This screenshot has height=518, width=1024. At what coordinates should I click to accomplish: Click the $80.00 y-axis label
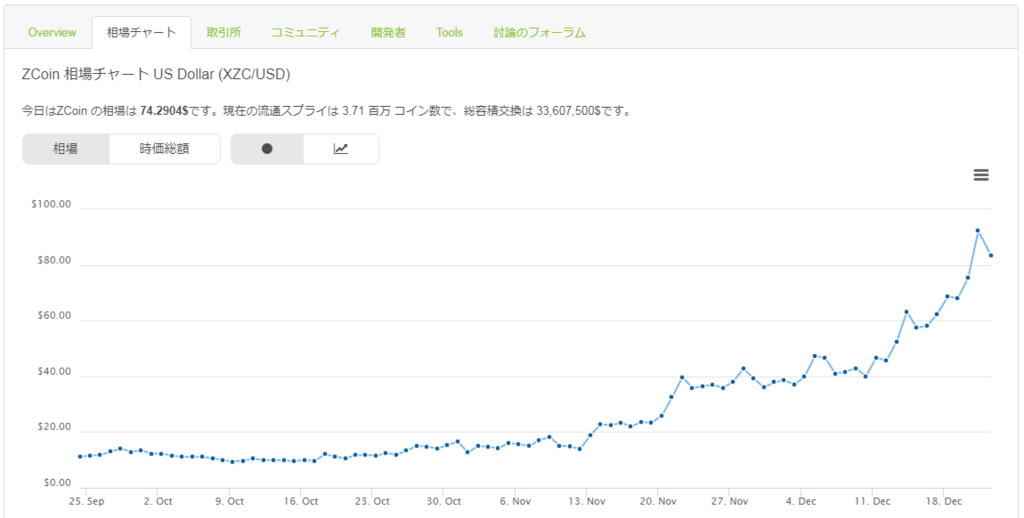(x=53, y=261)
